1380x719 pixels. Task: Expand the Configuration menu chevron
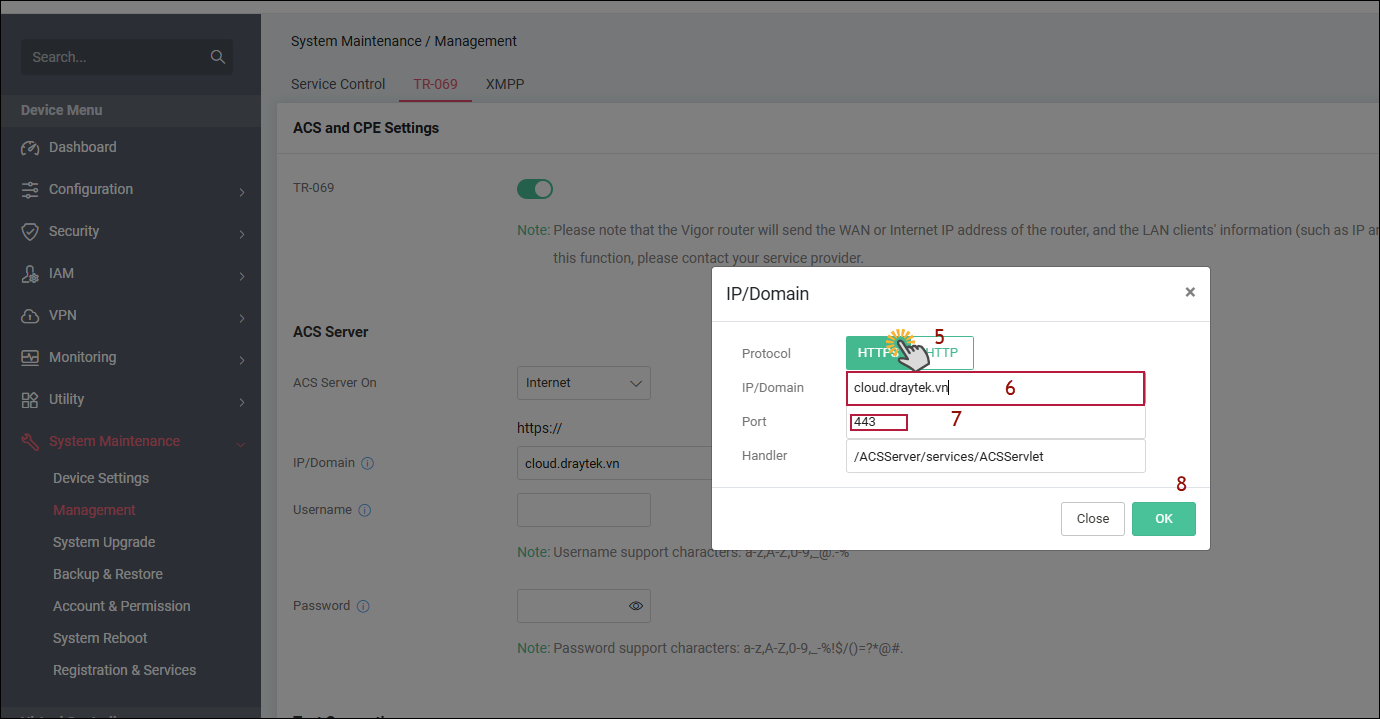tap(242, 192)
